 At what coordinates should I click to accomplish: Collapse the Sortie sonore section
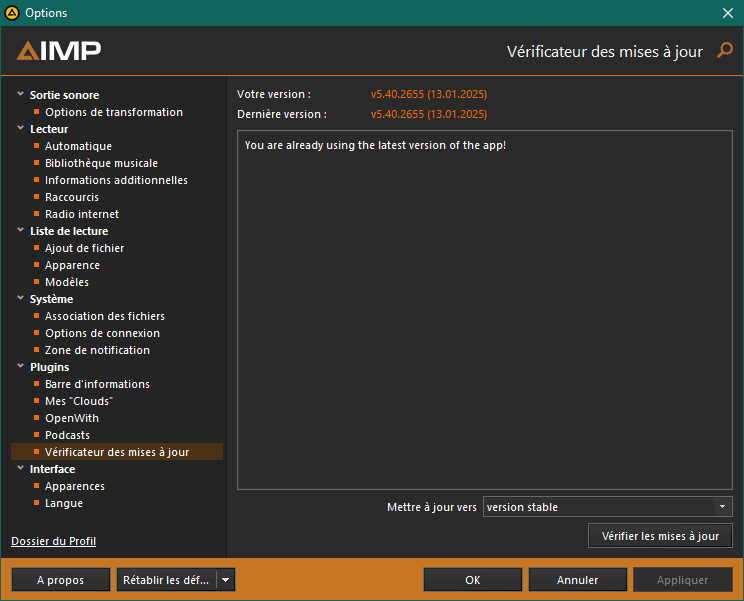point(20,94)
